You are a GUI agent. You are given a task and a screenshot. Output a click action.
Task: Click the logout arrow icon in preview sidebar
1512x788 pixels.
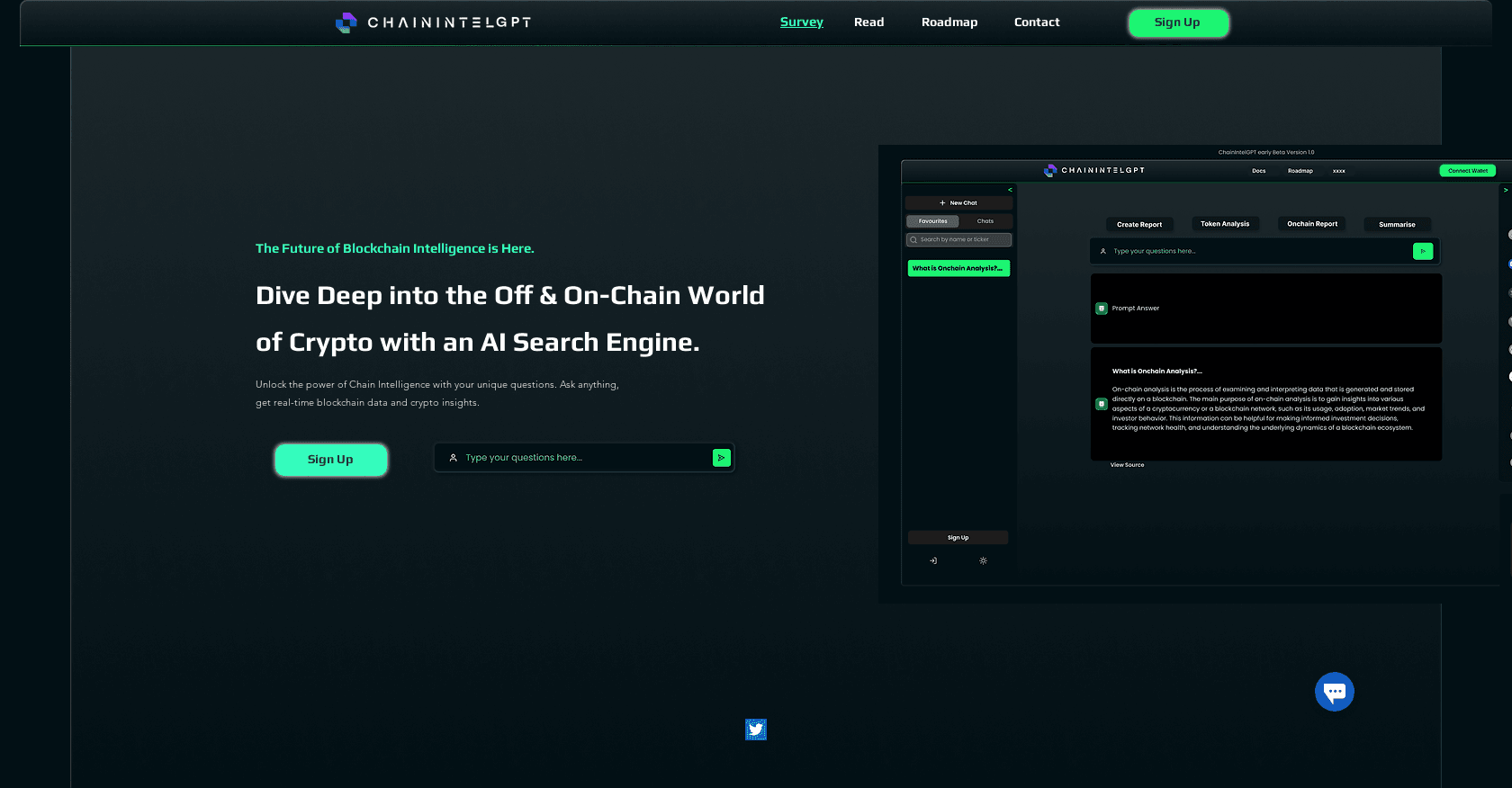click(933, 560)
